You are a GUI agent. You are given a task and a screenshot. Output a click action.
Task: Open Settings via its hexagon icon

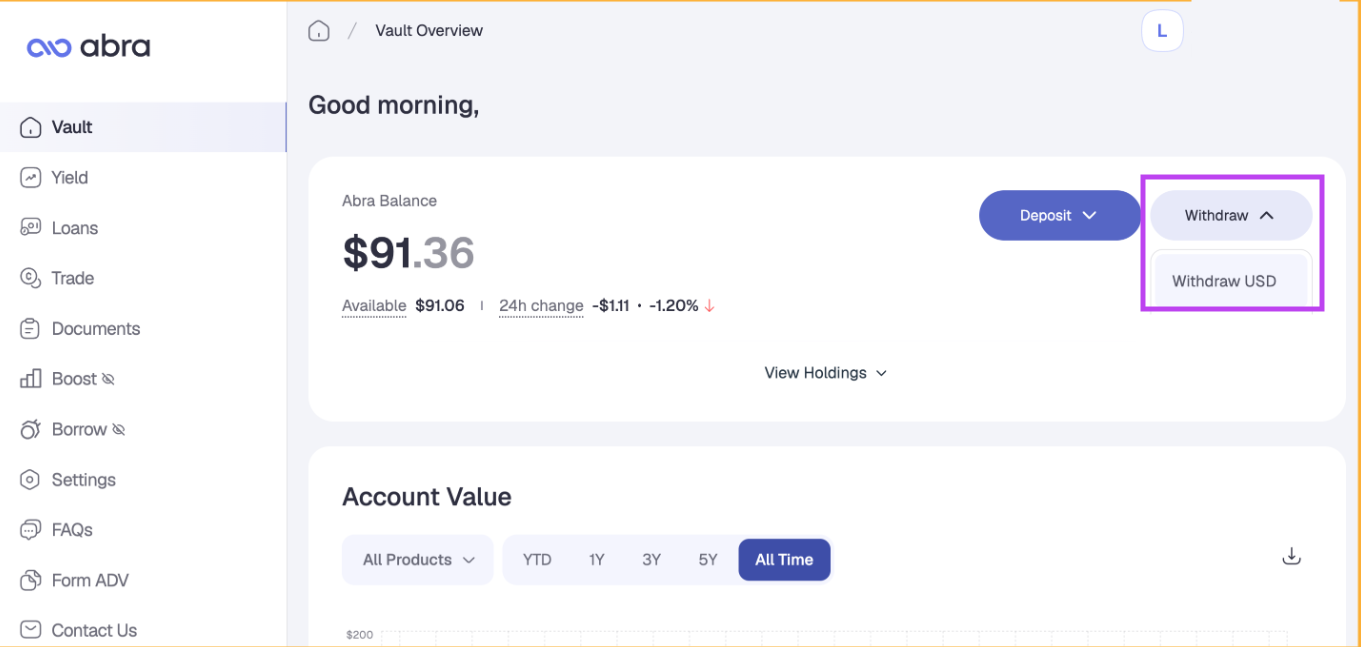point(31,479)
